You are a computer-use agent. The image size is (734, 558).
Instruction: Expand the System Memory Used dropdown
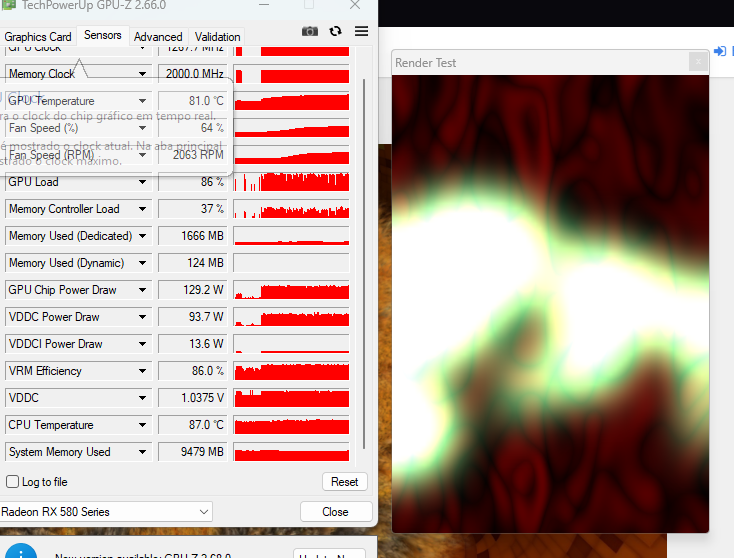(142, 452)
